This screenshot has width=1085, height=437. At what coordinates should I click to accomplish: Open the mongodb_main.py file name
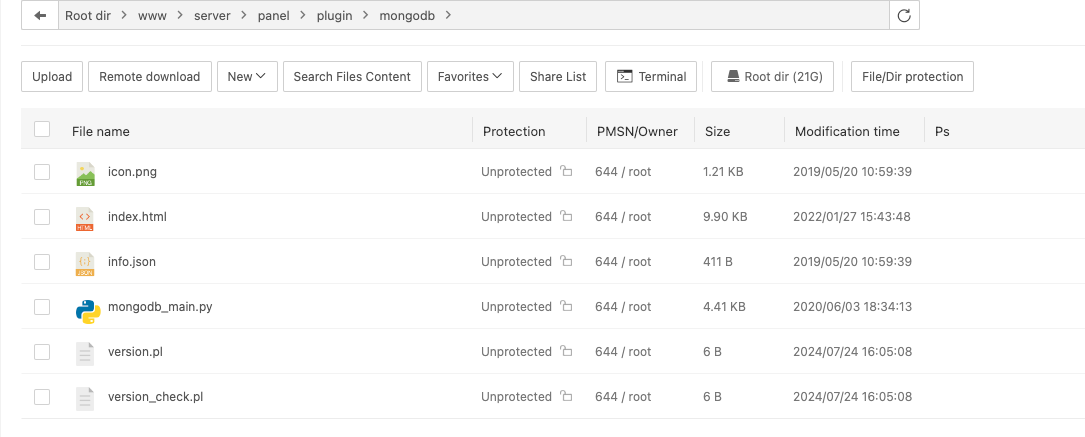(160, 307)
